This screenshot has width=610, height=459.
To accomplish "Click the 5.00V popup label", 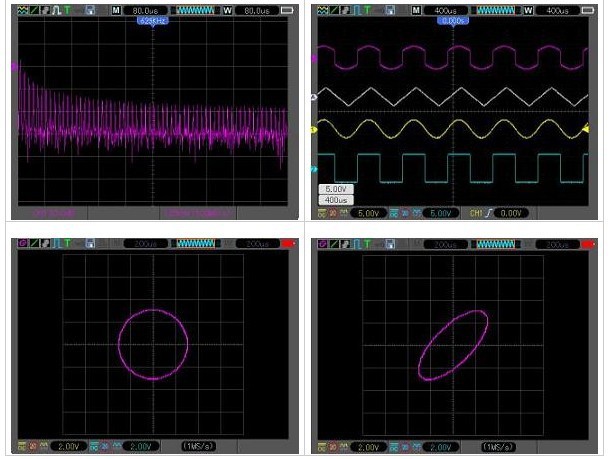I will point(334,188).
